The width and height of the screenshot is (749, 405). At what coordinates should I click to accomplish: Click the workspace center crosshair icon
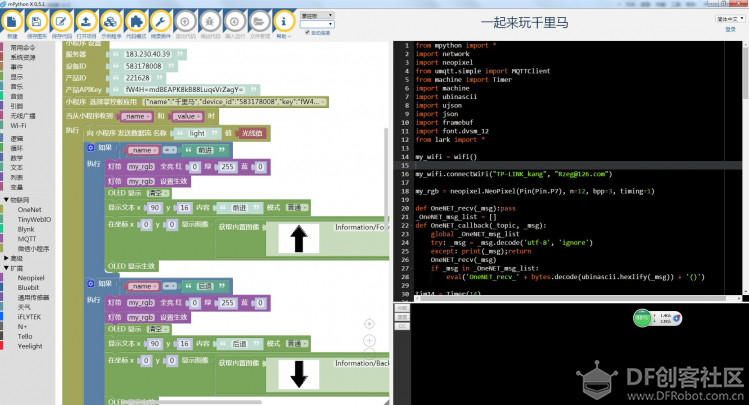click(369, 324)
